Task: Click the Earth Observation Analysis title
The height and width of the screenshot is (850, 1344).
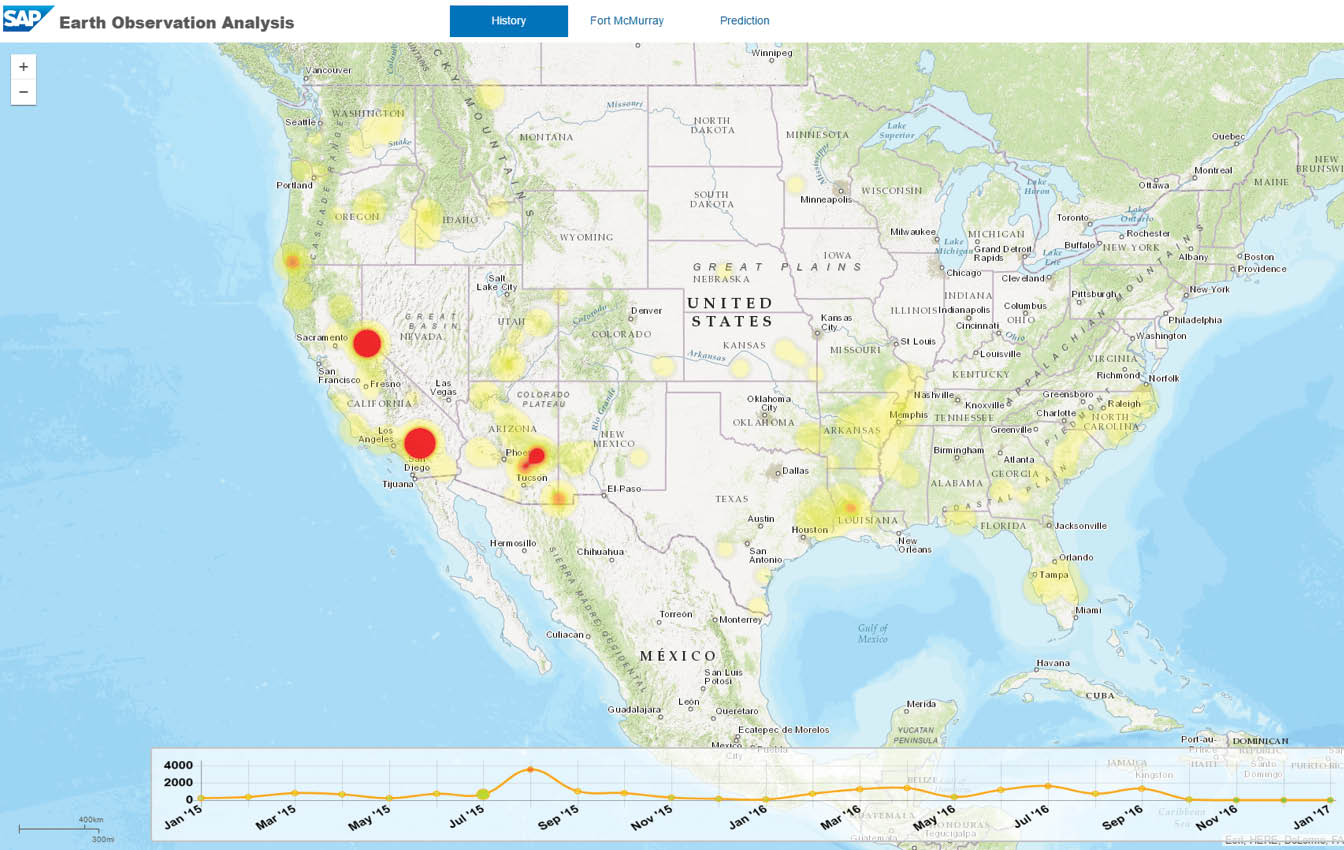Action: pyautogui.click(x=177, y=22)
